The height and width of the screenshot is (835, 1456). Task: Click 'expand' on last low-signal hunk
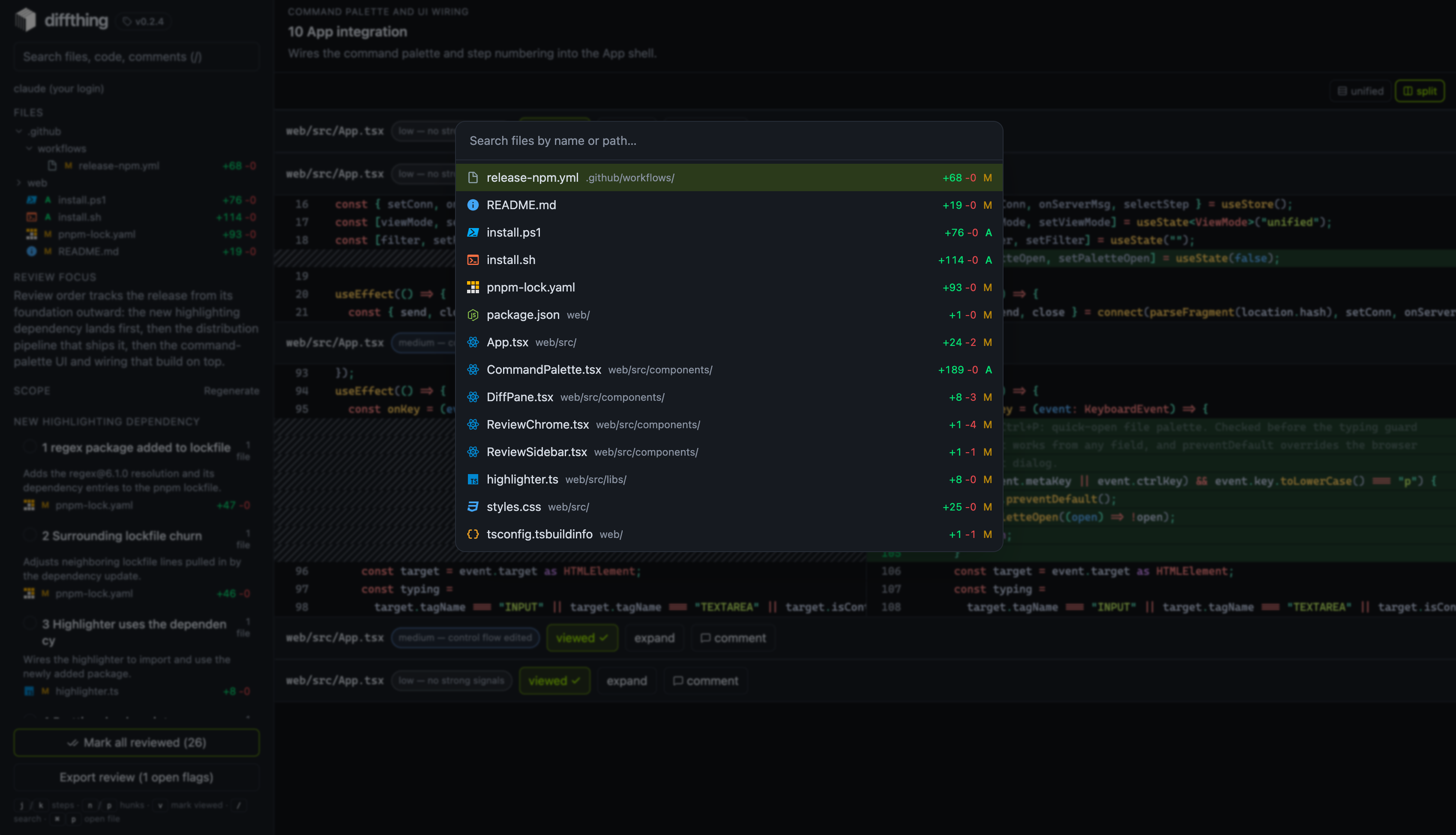626,681
